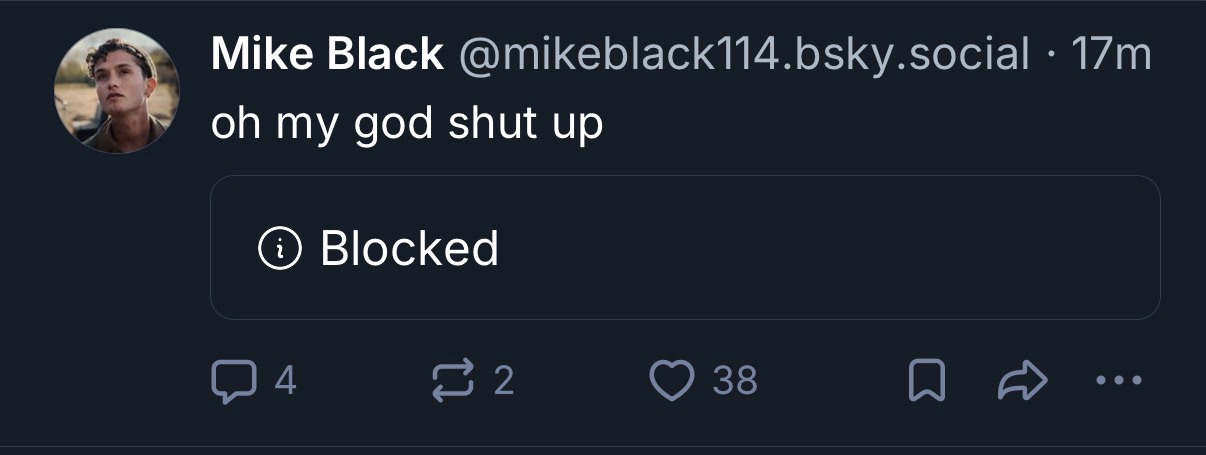Click the reply count showing 4
Viewport: 1206px width, 455px height.
click(285, 381)
